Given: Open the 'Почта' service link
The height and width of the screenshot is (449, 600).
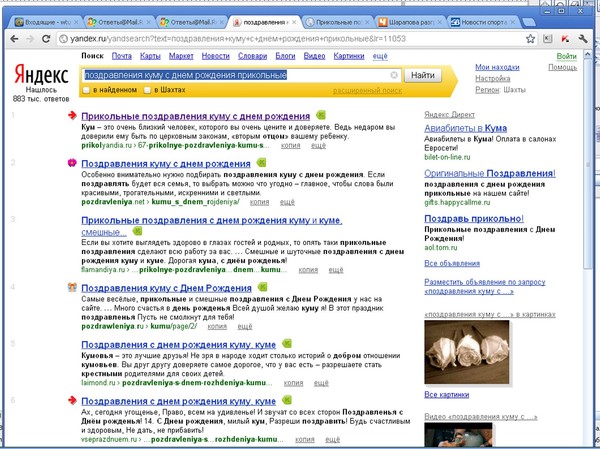Looking at the screenshot, I should 122,56.
